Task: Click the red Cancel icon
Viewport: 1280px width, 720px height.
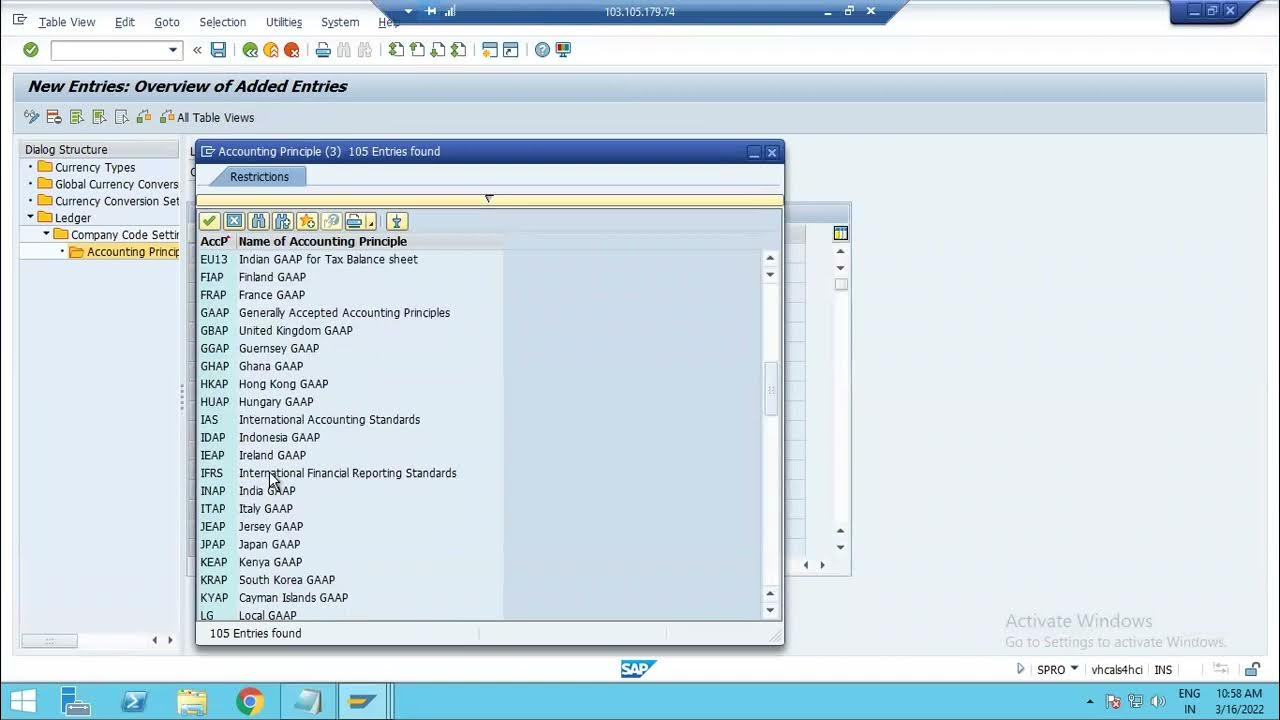Action: point(292,50)
